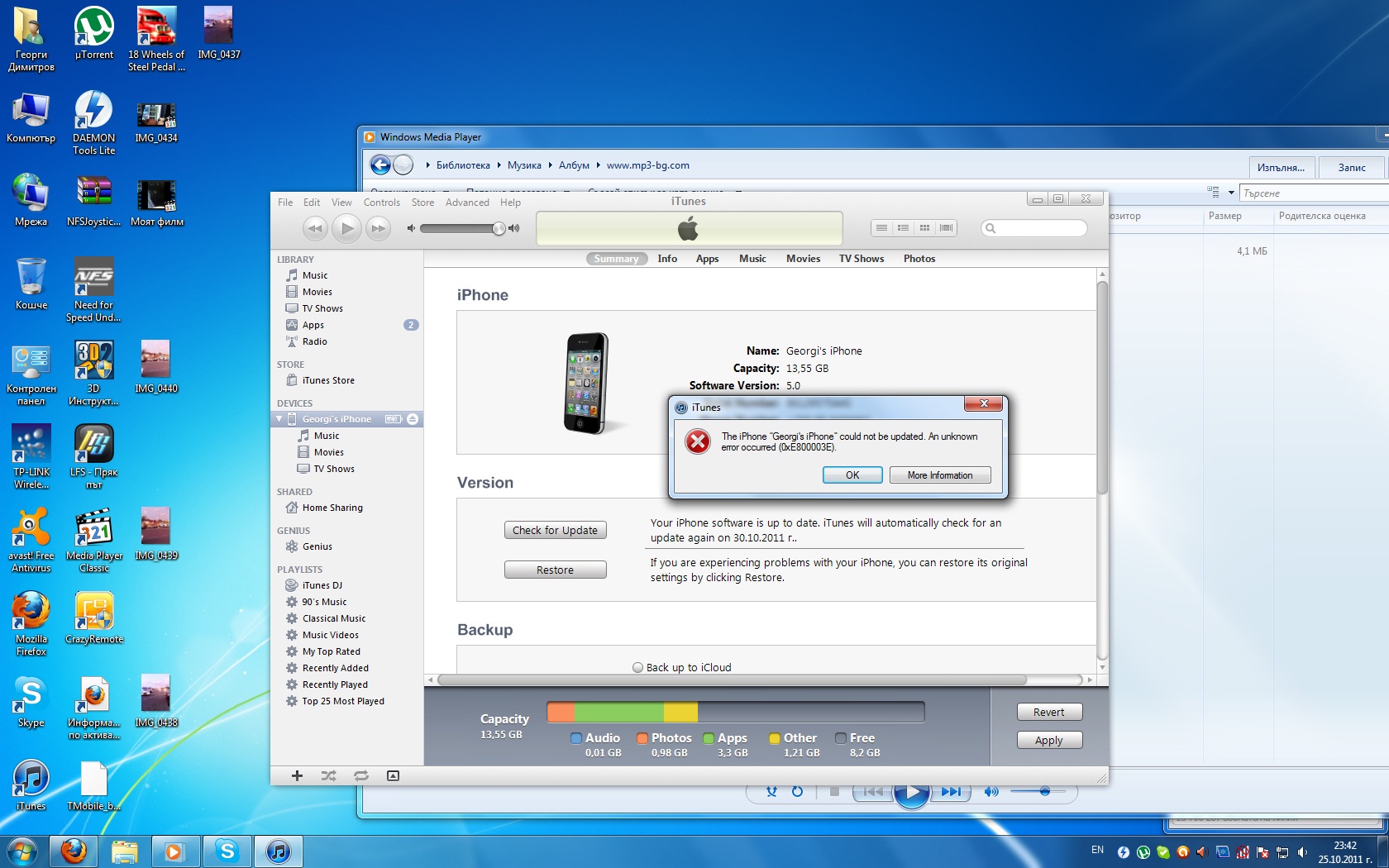1389x868 pixels.
Task: Open the Controls menu in iTunes
Action: pyautogui.click(x=382, y=203)
